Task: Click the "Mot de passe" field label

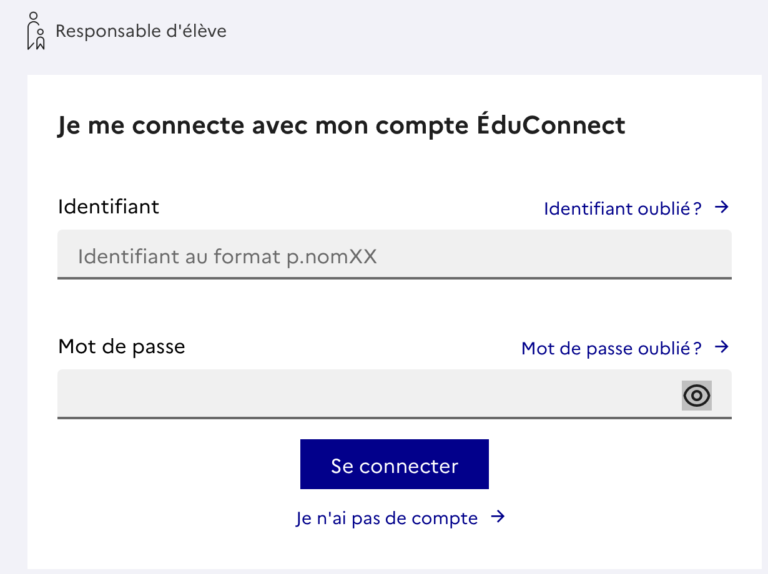Action: [121, 347]
